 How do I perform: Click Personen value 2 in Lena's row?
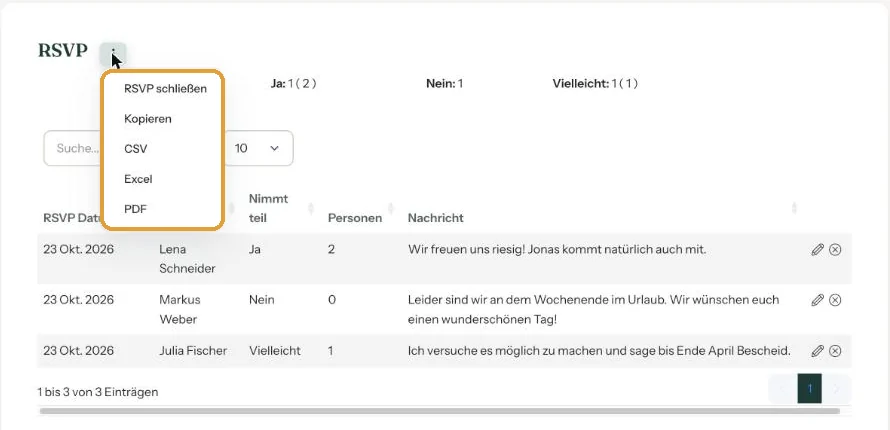click(x=331, y=250)
